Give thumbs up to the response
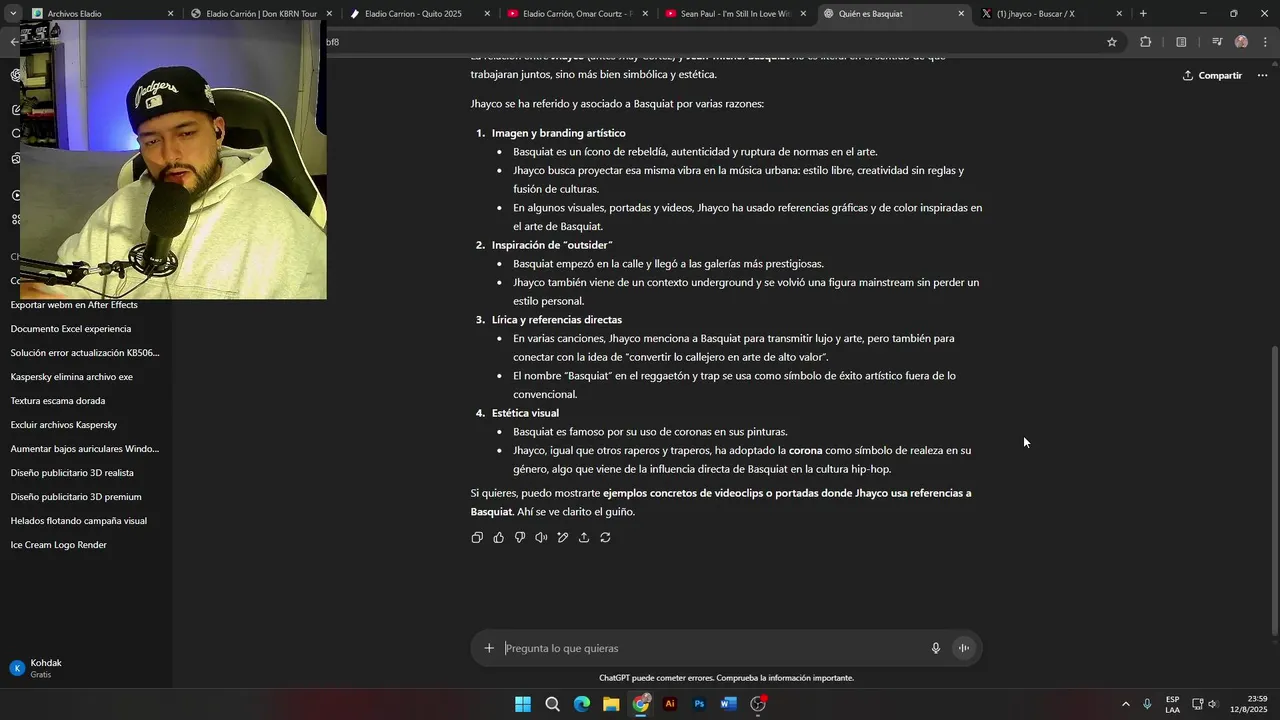This screenshot has width=1280, height=720. coord(498,537)
